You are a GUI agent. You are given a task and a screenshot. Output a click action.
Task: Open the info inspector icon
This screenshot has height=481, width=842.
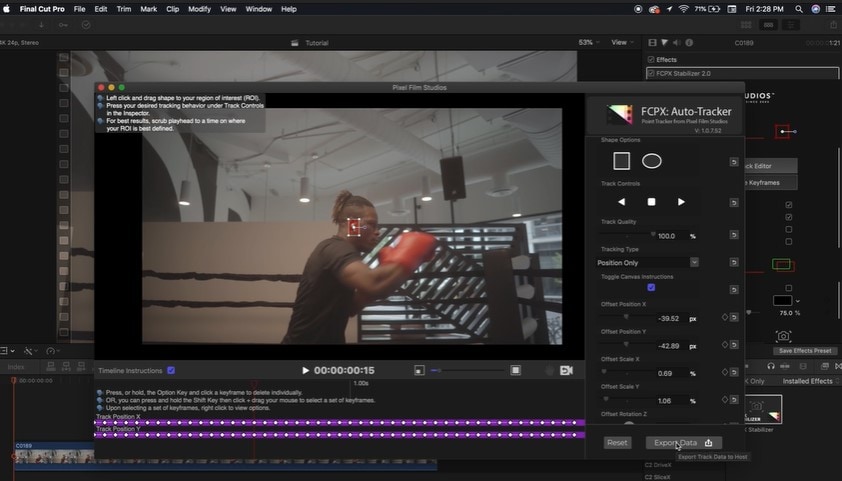(689, 42)
